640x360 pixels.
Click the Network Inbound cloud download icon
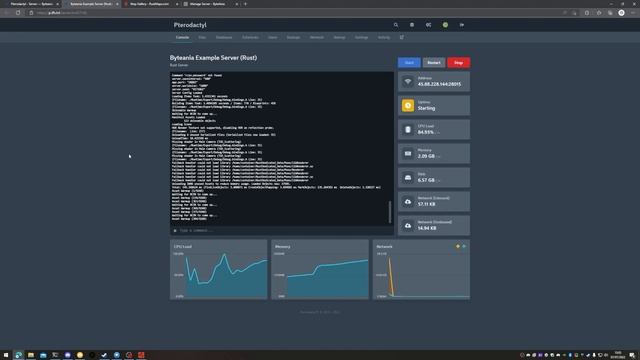point(408,202)
